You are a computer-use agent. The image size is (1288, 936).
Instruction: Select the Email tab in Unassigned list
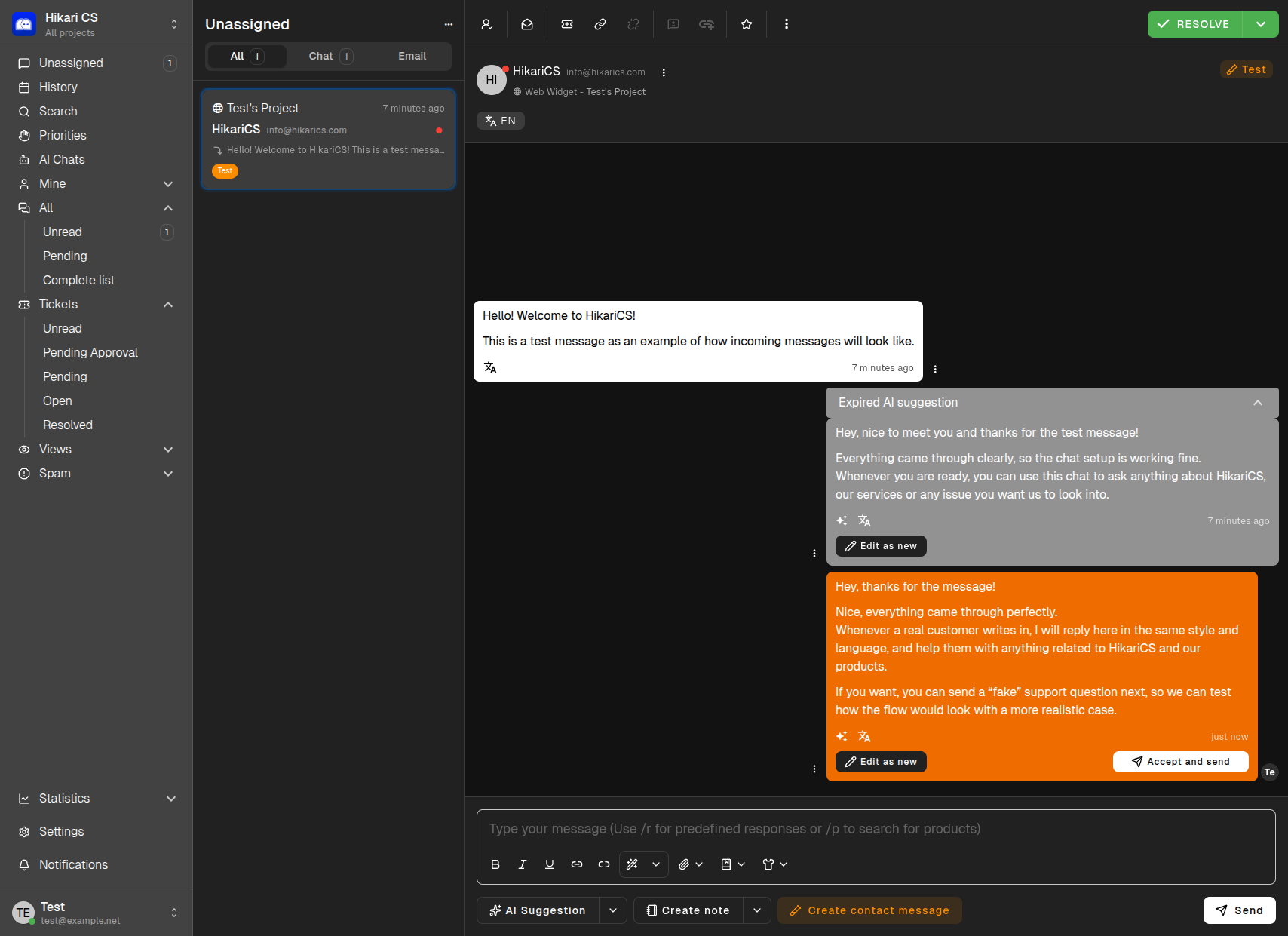pyautogui.click(x=412, y=56)
